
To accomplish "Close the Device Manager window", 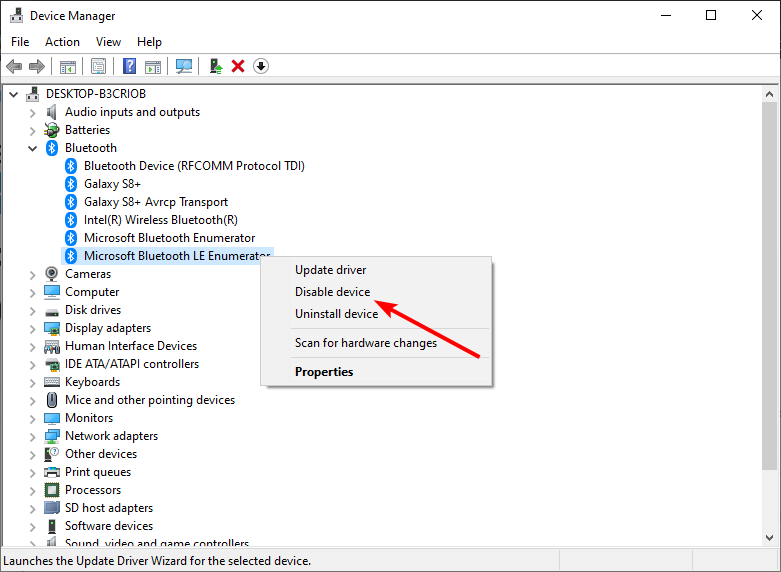I will tap(757, 15).
